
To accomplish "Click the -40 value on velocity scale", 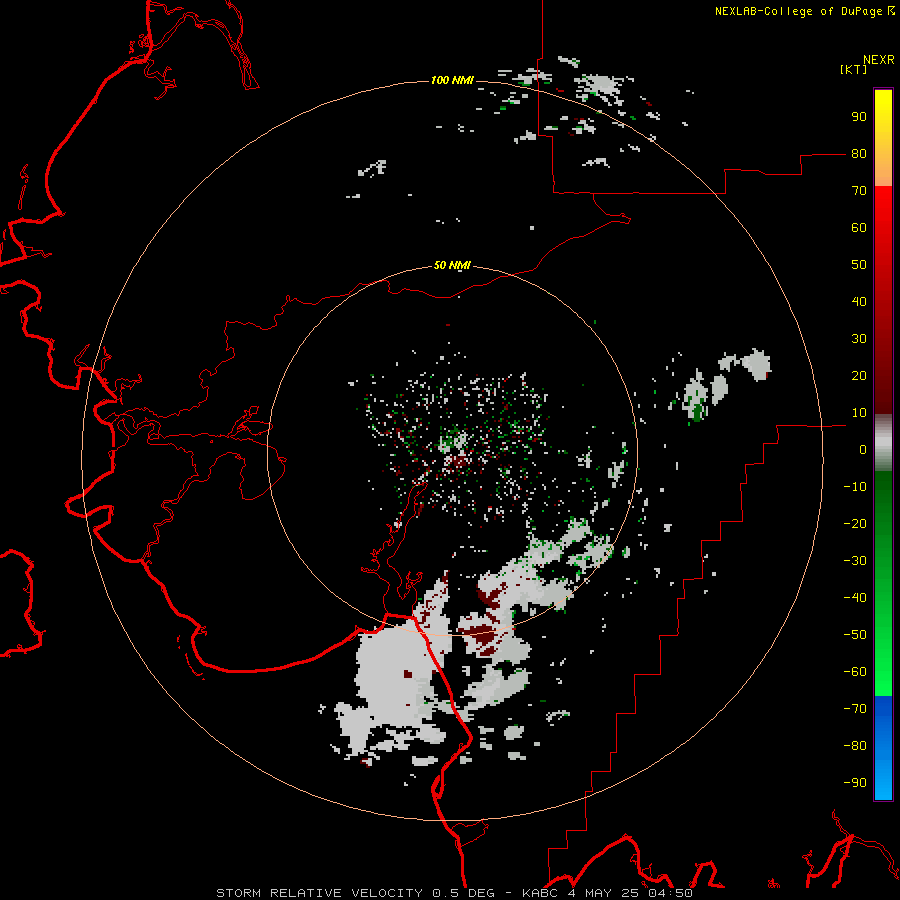I will (x=855, y=598).
